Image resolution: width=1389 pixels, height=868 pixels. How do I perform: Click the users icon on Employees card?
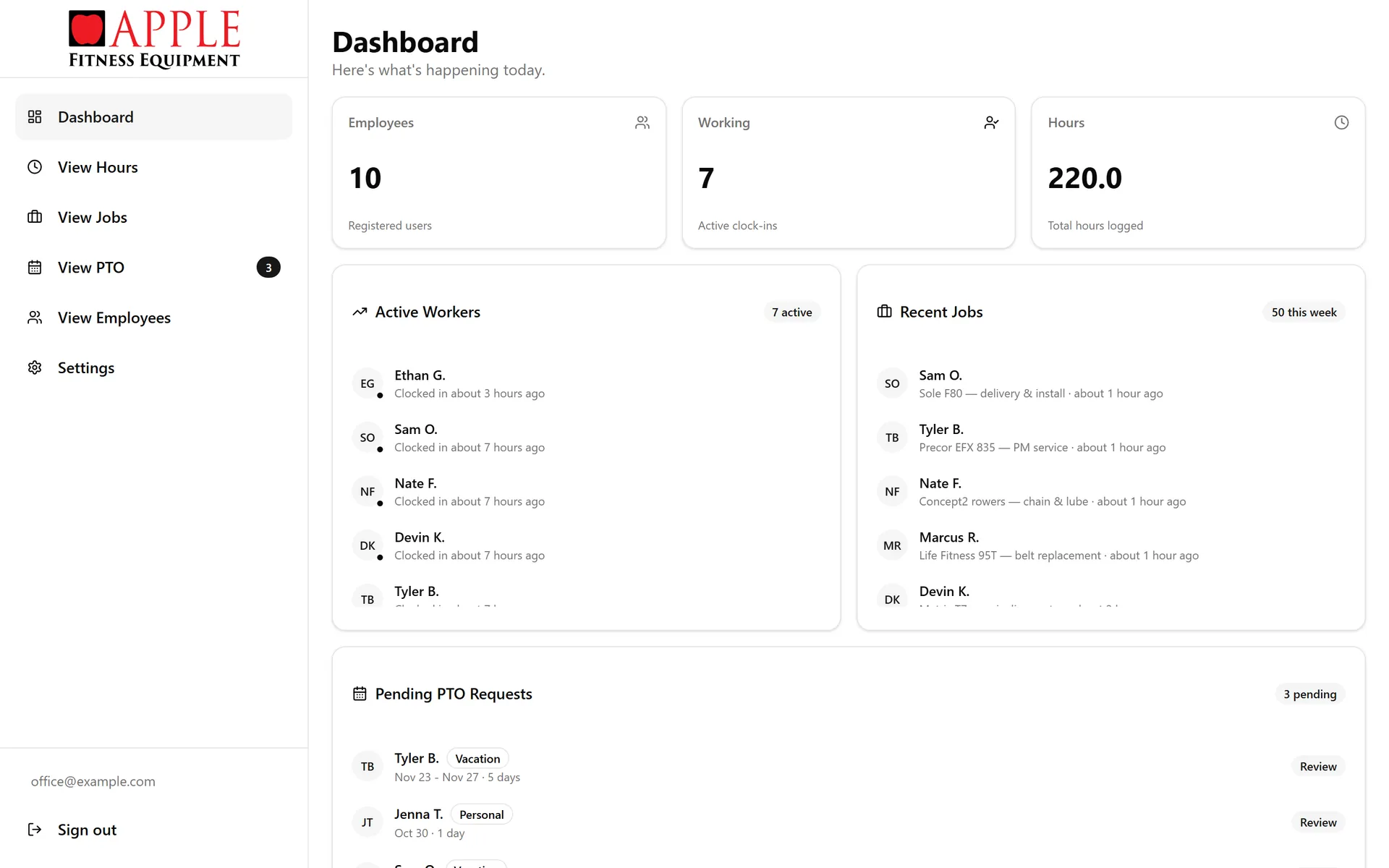642,123
